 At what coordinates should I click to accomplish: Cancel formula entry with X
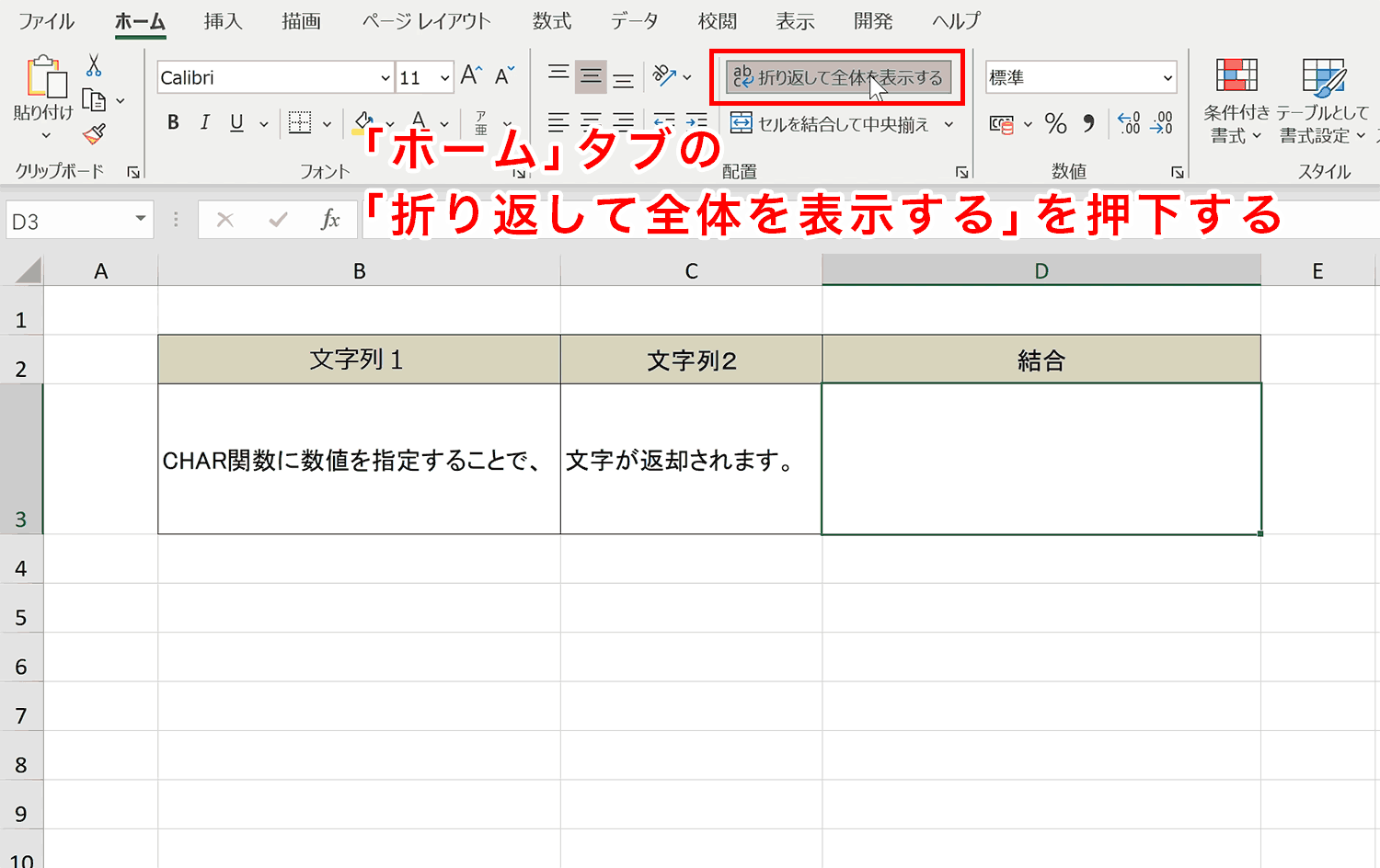[x=225, y=220]
